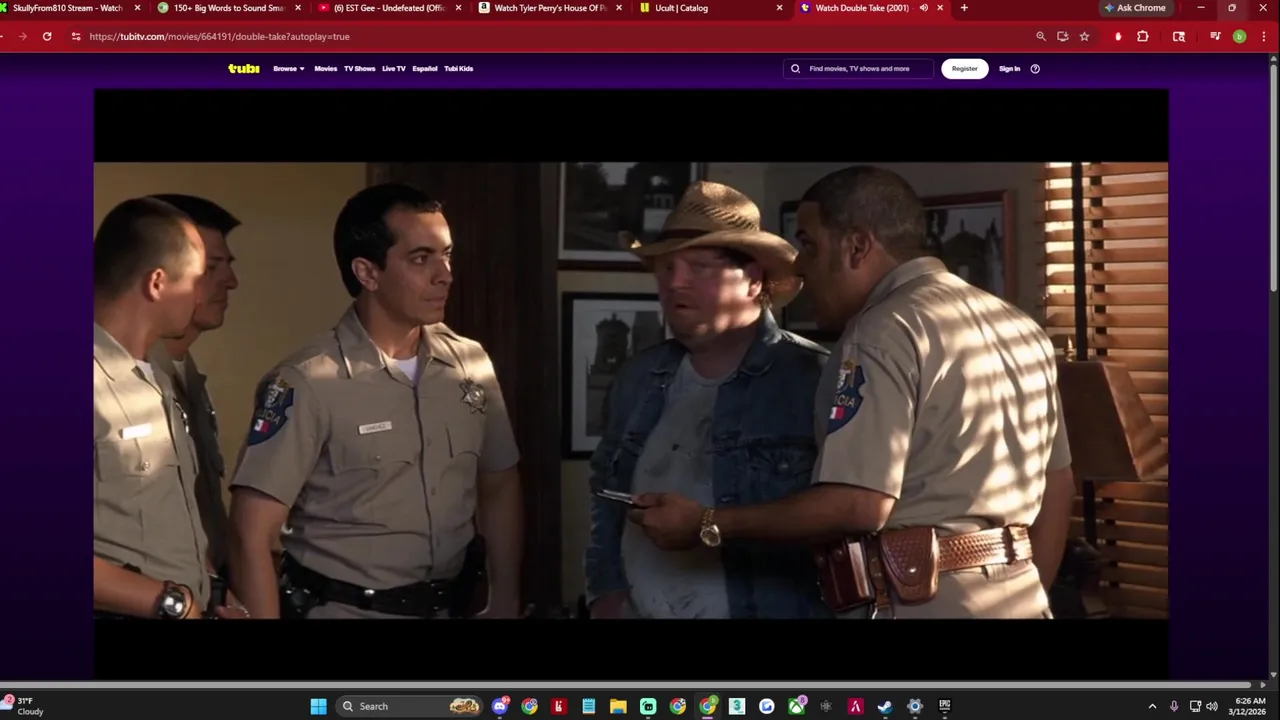
Task: Click the search magnifier icon in Tubi
Action: pyautogui.click(x=796, y=69)
